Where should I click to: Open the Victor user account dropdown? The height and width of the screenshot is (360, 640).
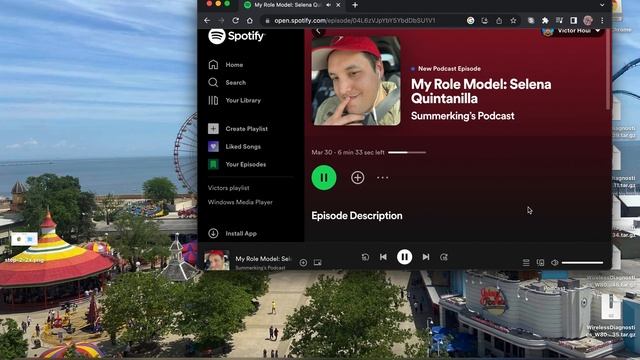(x=573, y=31)
